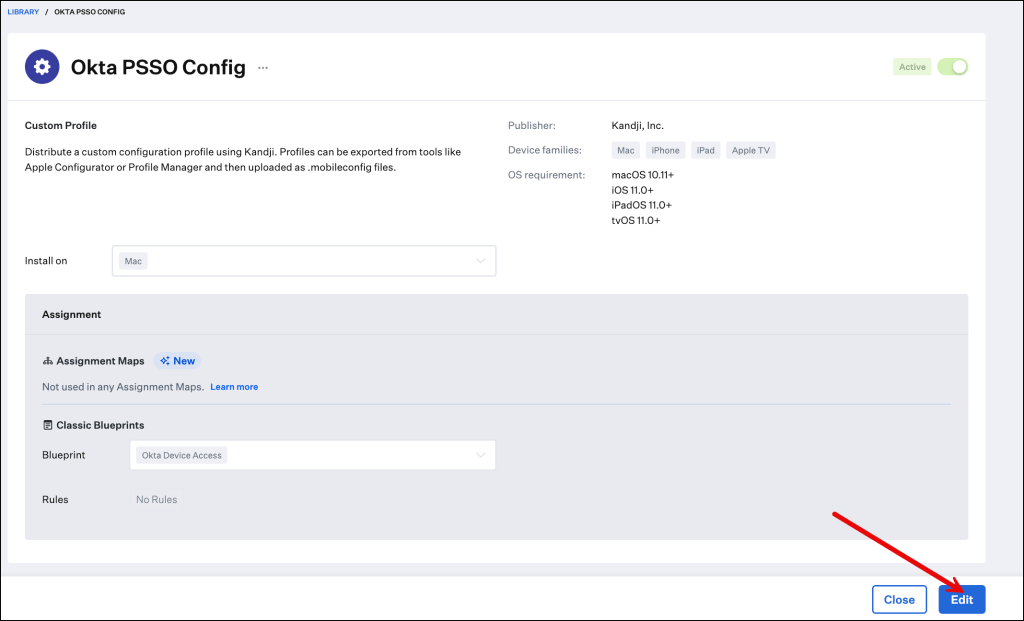Screen dimensions: 1024x621
Task: Click the Close button
Action: pos(899,599)
